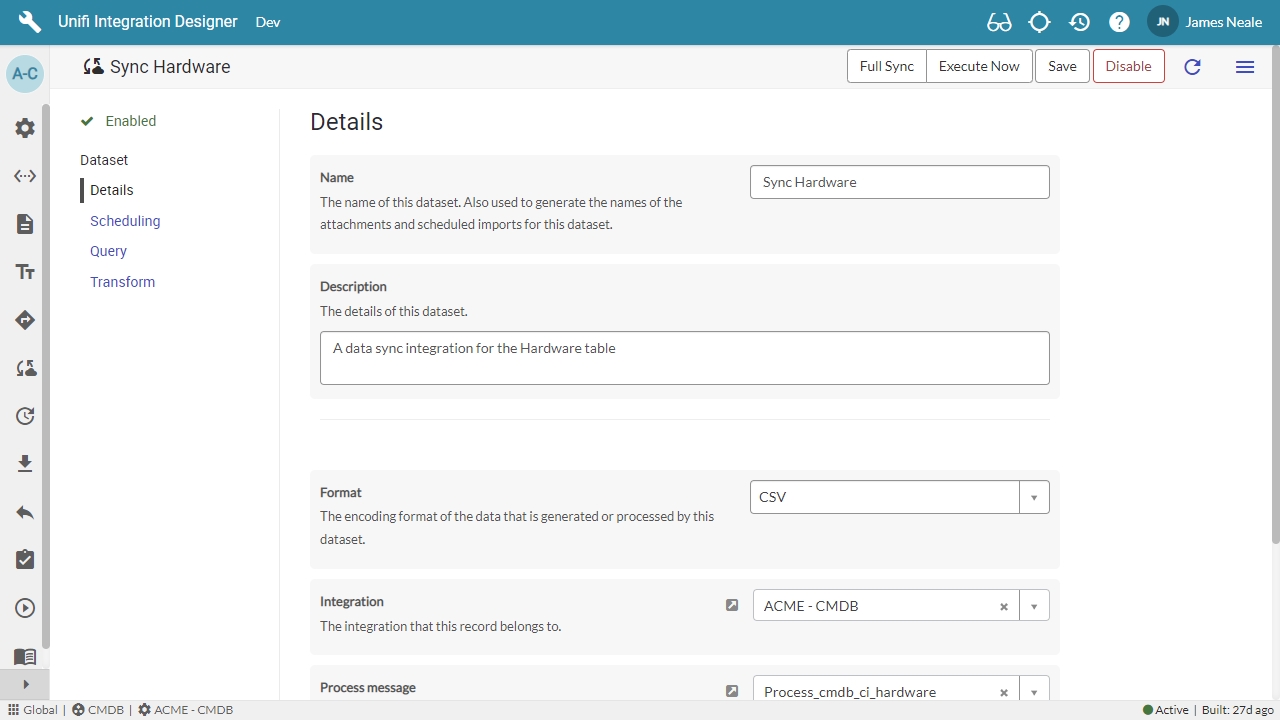This screenshot has height=720, width=1280.
Task: Click the refresh icon next to Disable
Action: [1192, 67]
